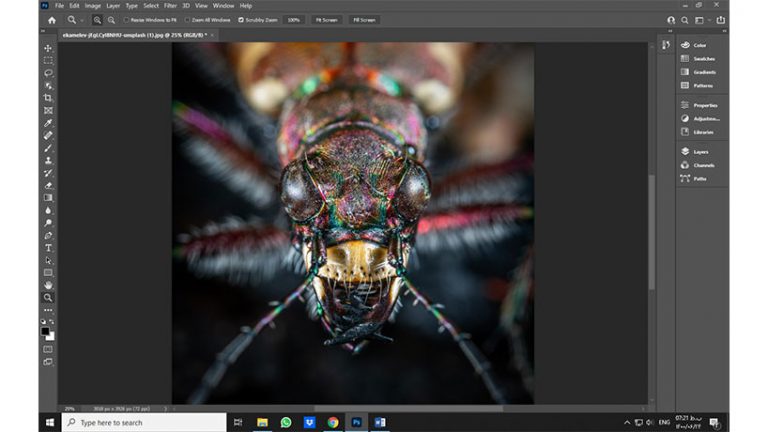Screen dimensions: 768x432
Task: Select the Path Selection tool
Action: coord(48,261)
